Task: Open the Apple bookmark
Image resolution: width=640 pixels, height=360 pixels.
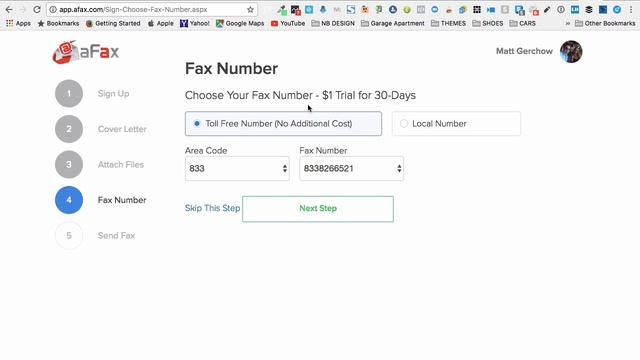Action: (161, 23)
